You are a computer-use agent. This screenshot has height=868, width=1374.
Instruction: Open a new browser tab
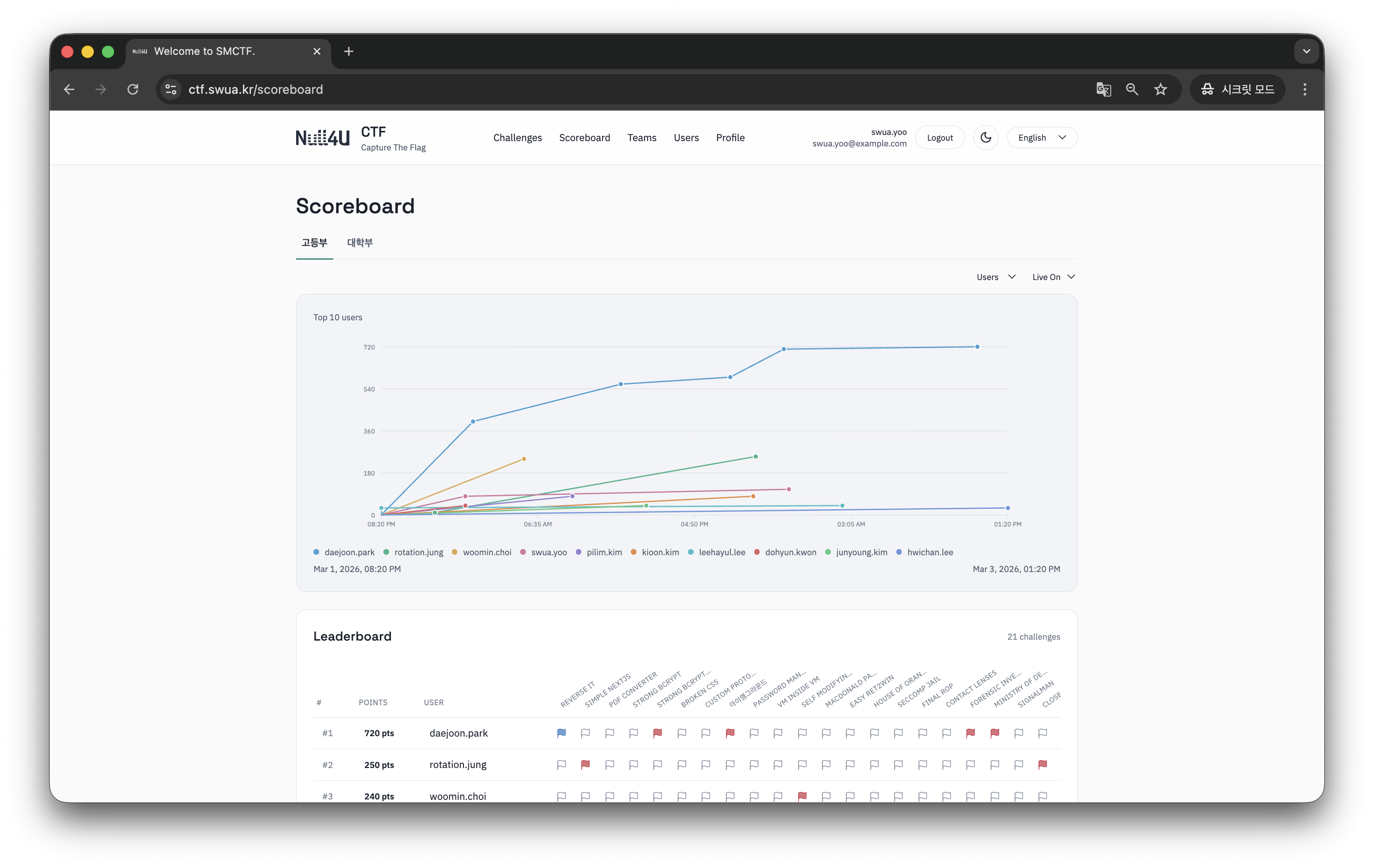349,51
